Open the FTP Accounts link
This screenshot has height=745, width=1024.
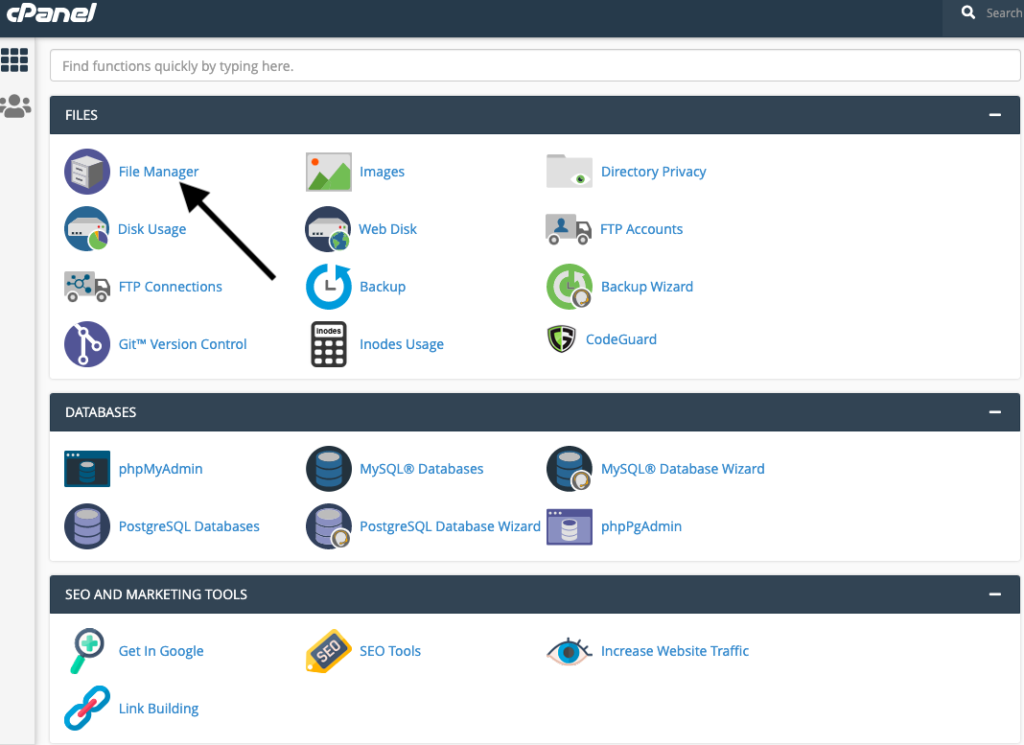641,229
